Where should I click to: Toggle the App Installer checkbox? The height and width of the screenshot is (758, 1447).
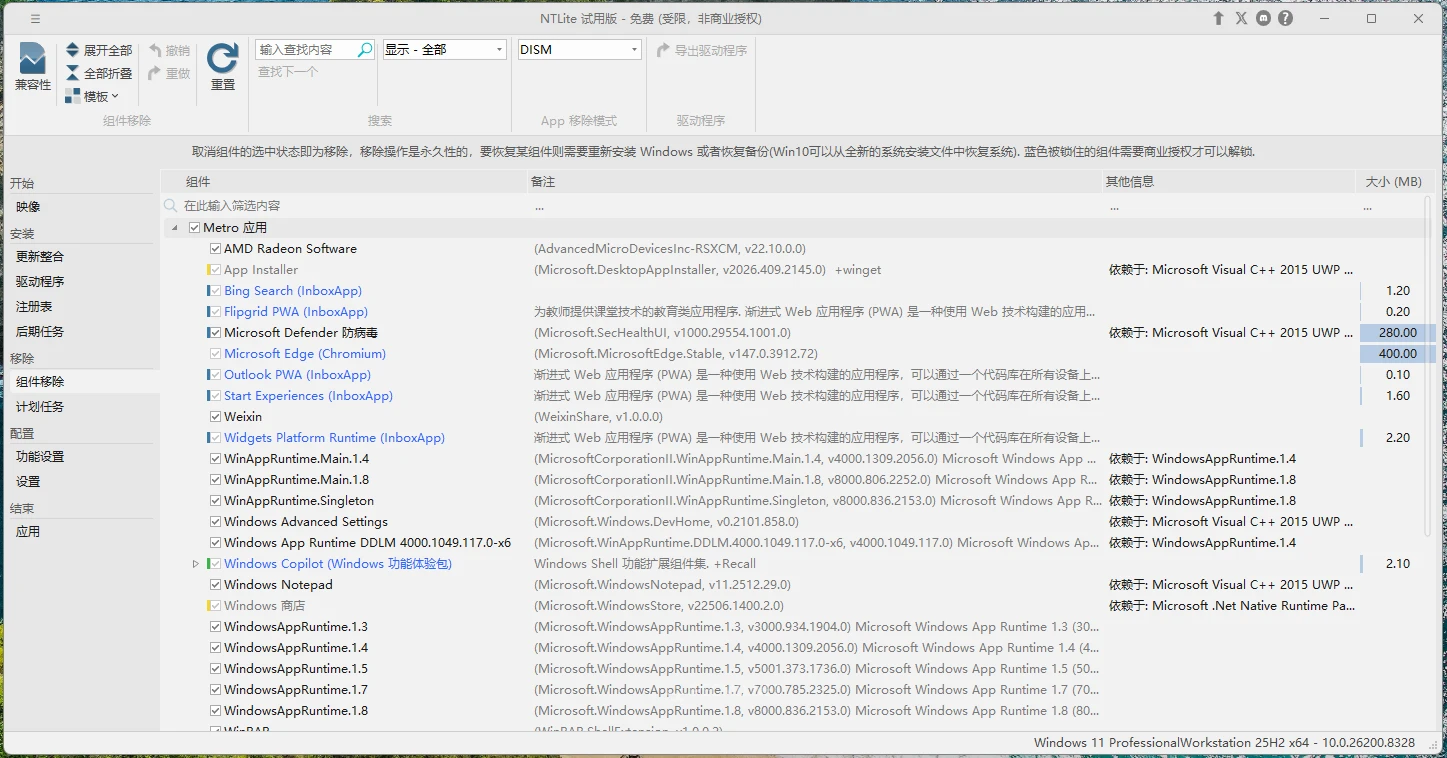[214, 270]
